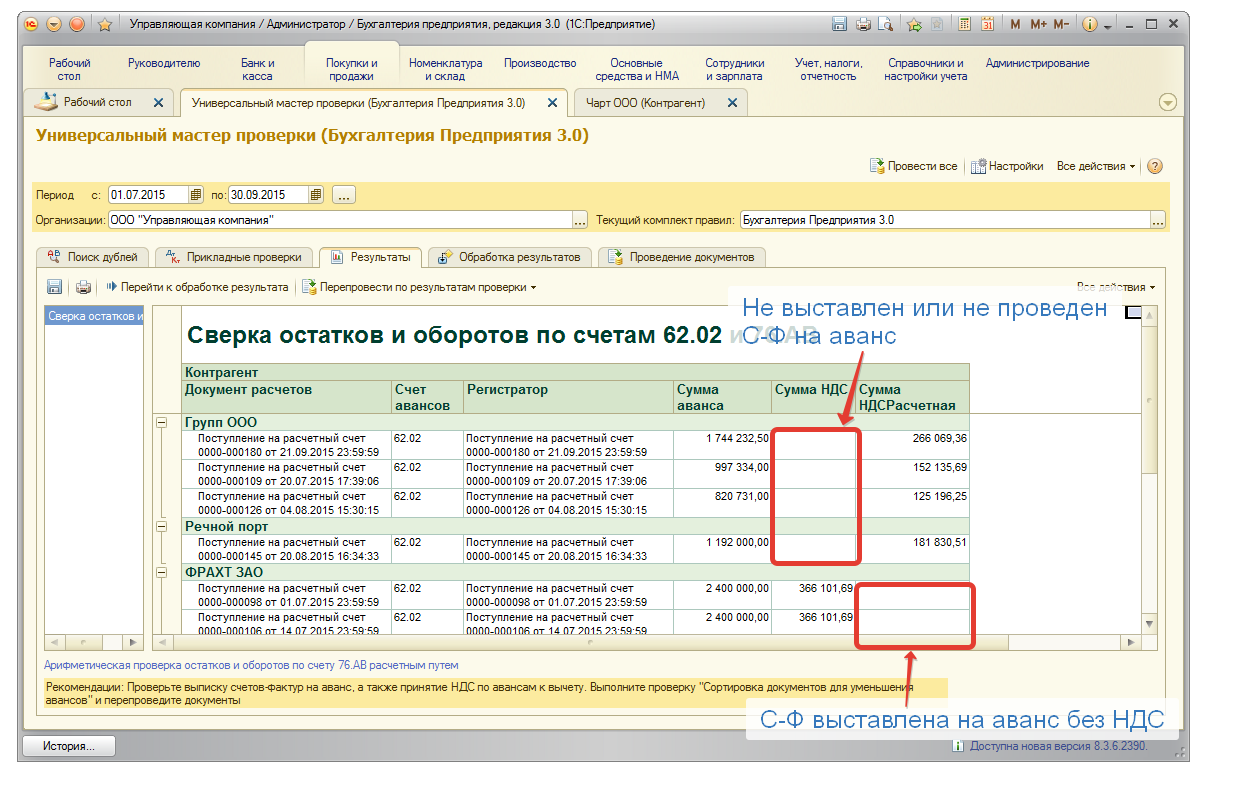Open calendar picker for the end date
Viewport: 1242px width, 794px height.
[316, 195]
